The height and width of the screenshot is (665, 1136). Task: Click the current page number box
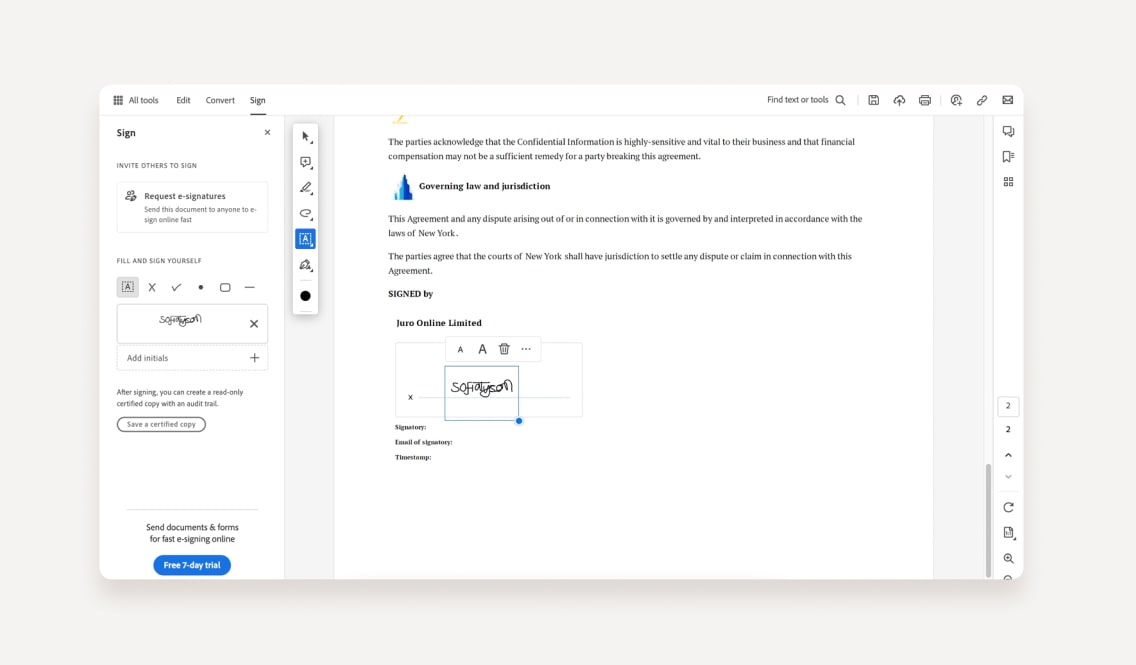(1008, 406)
